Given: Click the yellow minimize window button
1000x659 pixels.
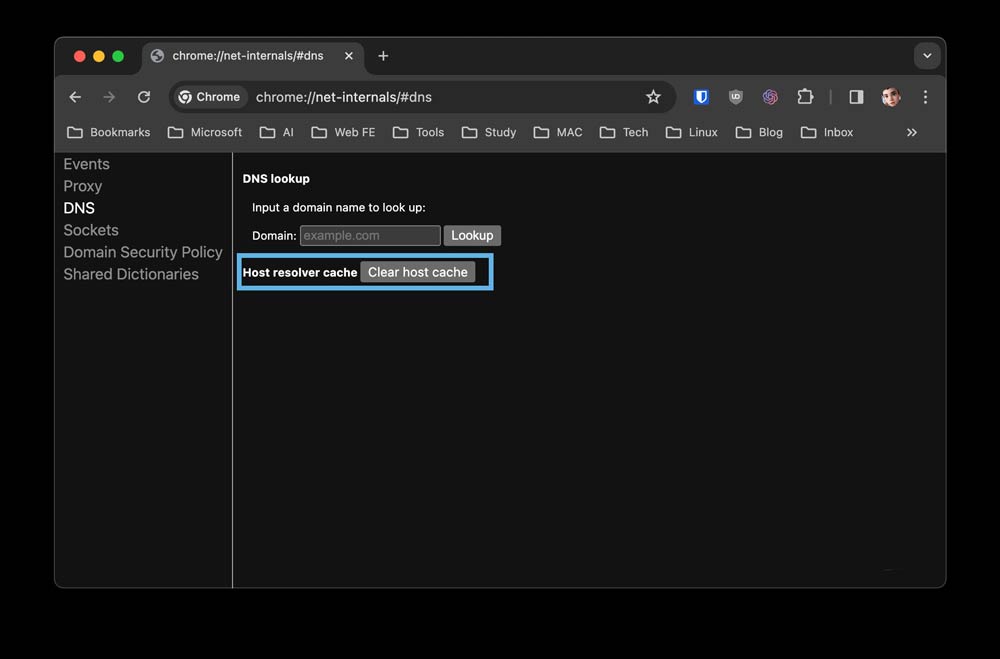Looking at the screenshot, I should click(x=99, y=56).
